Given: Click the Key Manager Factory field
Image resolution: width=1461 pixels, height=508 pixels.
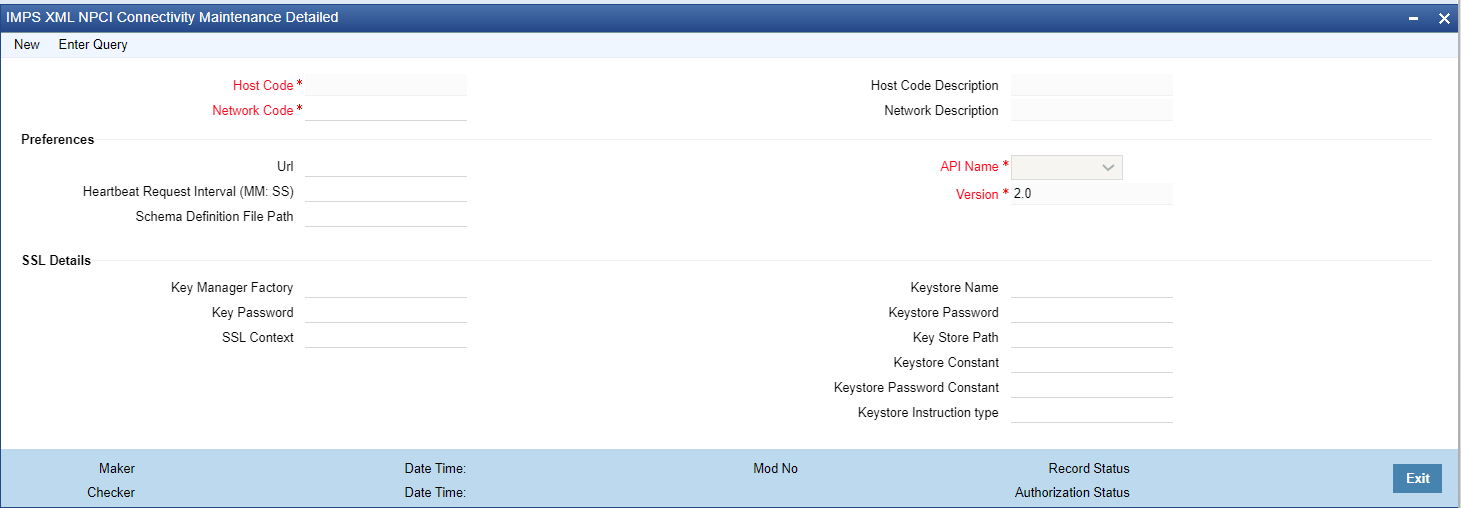Looking at the screenshot, I should point(386,287).
